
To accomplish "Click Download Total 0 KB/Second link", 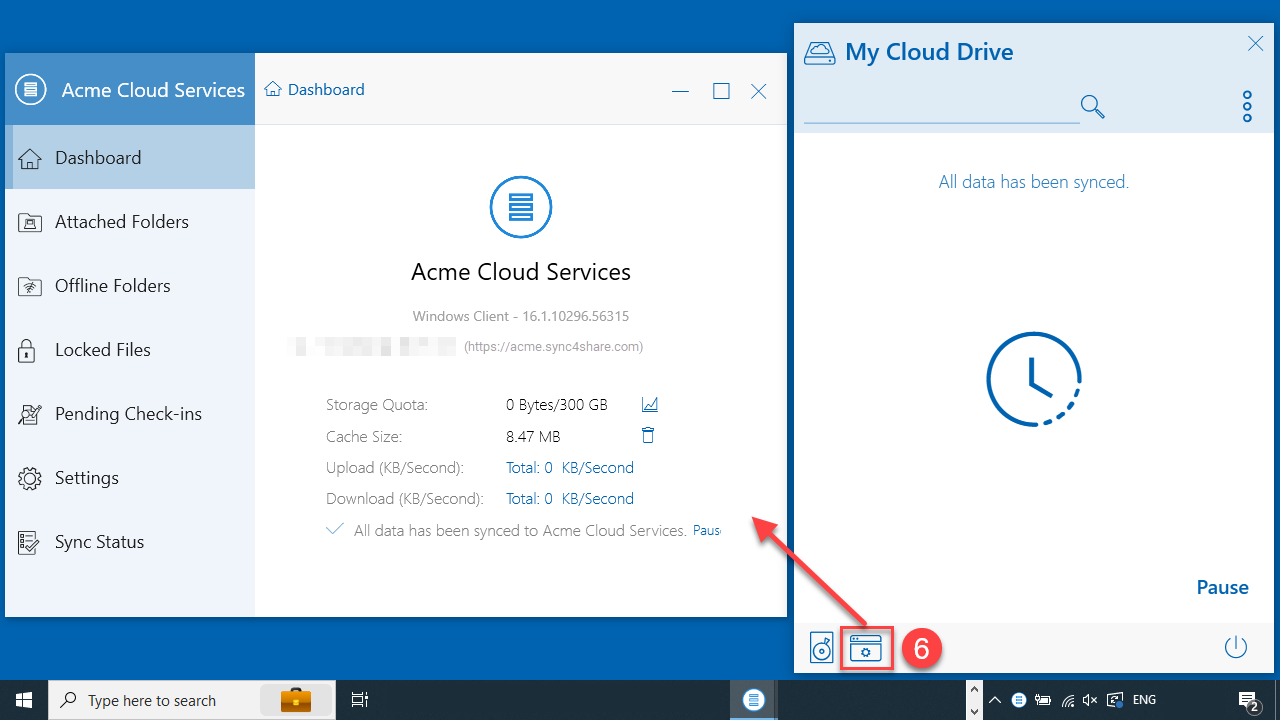I will point(570,499).
